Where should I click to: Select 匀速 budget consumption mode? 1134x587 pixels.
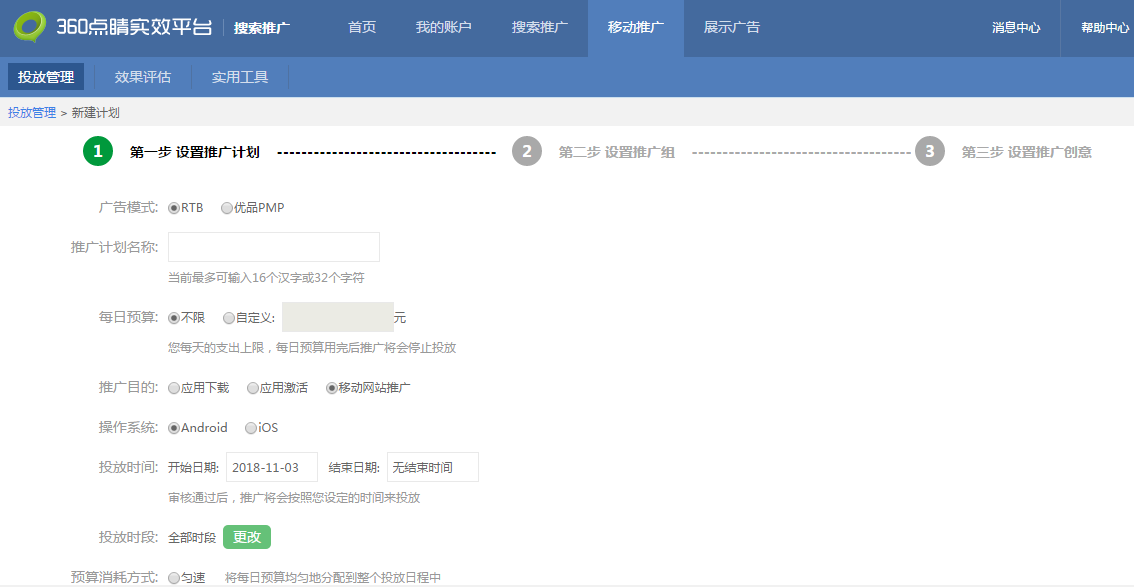[174, 577]
